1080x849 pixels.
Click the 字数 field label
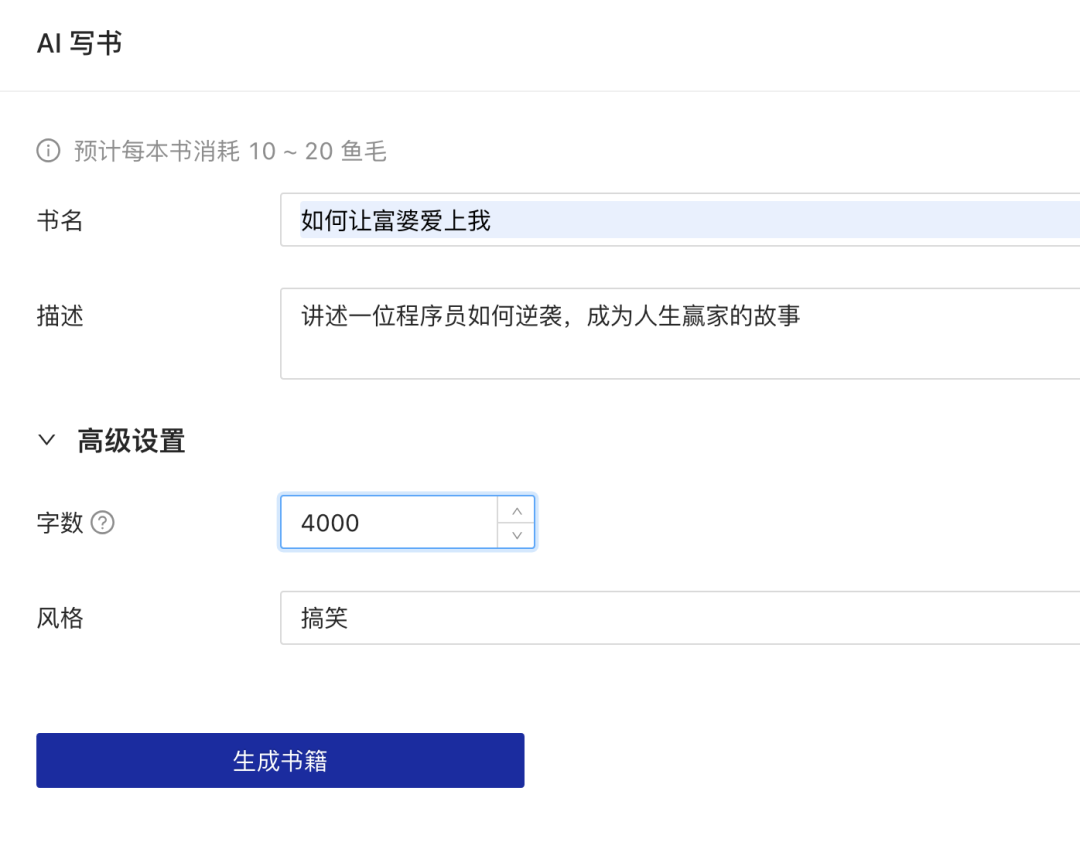coord(60,522)
